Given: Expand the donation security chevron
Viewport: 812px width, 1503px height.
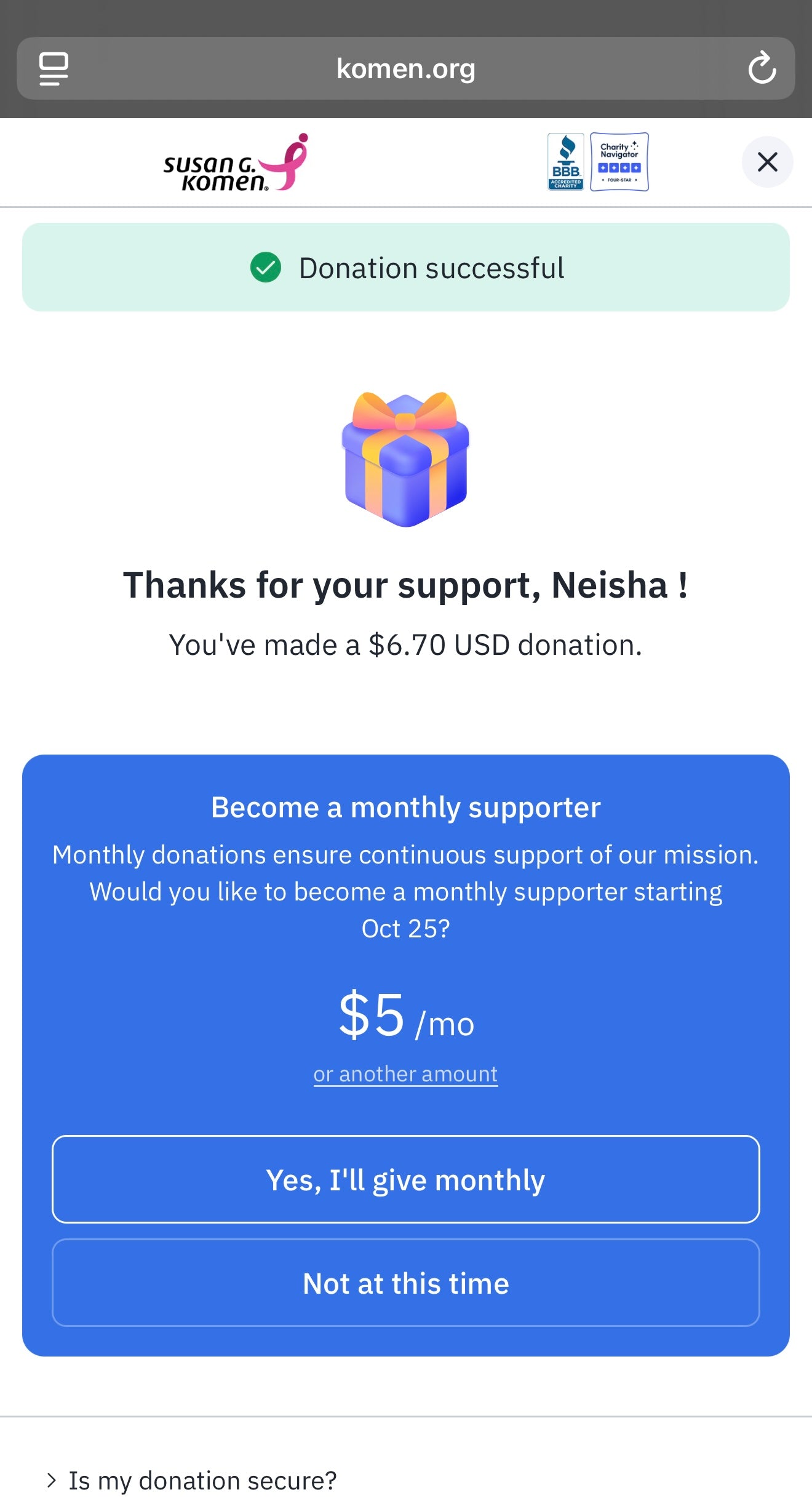Looking at the screenshot, I should (x=52, y=1480).
